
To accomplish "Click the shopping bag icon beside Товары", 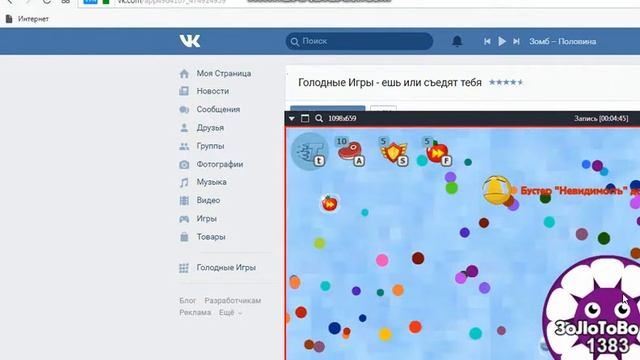I will pyautogui.click(x=184, y=237).
